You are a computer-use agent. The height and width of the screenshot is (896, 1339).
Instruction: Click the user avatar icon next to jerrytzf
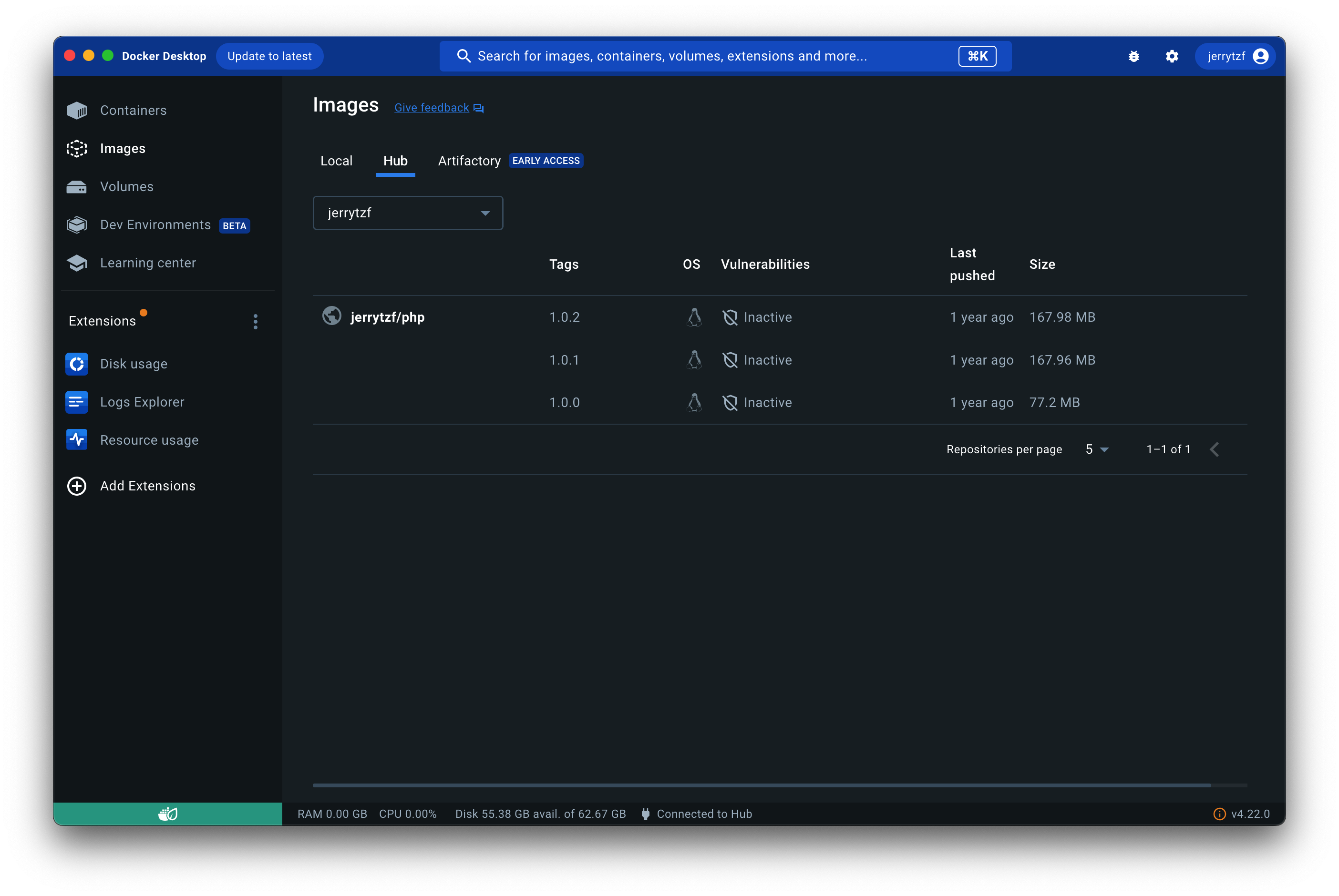(x=1261, y=56)
